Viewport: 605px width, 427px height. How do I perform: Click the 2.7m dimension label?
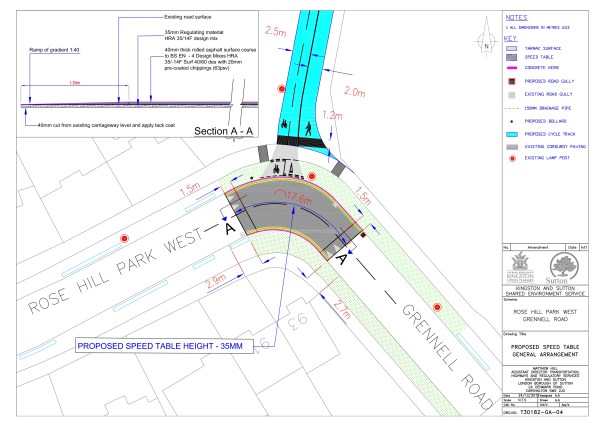(342, 309)
